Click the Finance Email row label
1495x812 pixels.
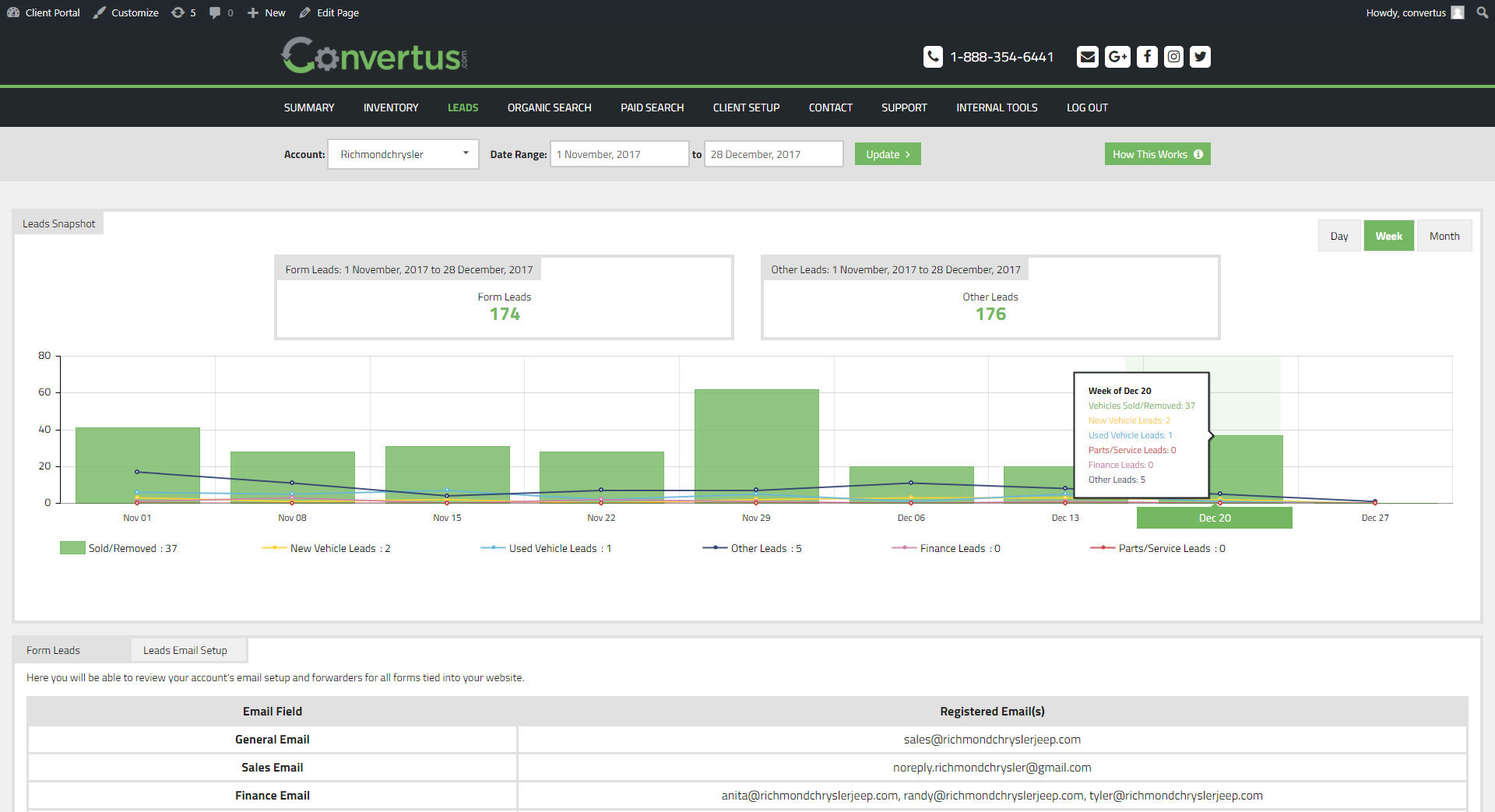pyautogui.click(x=273, y=796)
